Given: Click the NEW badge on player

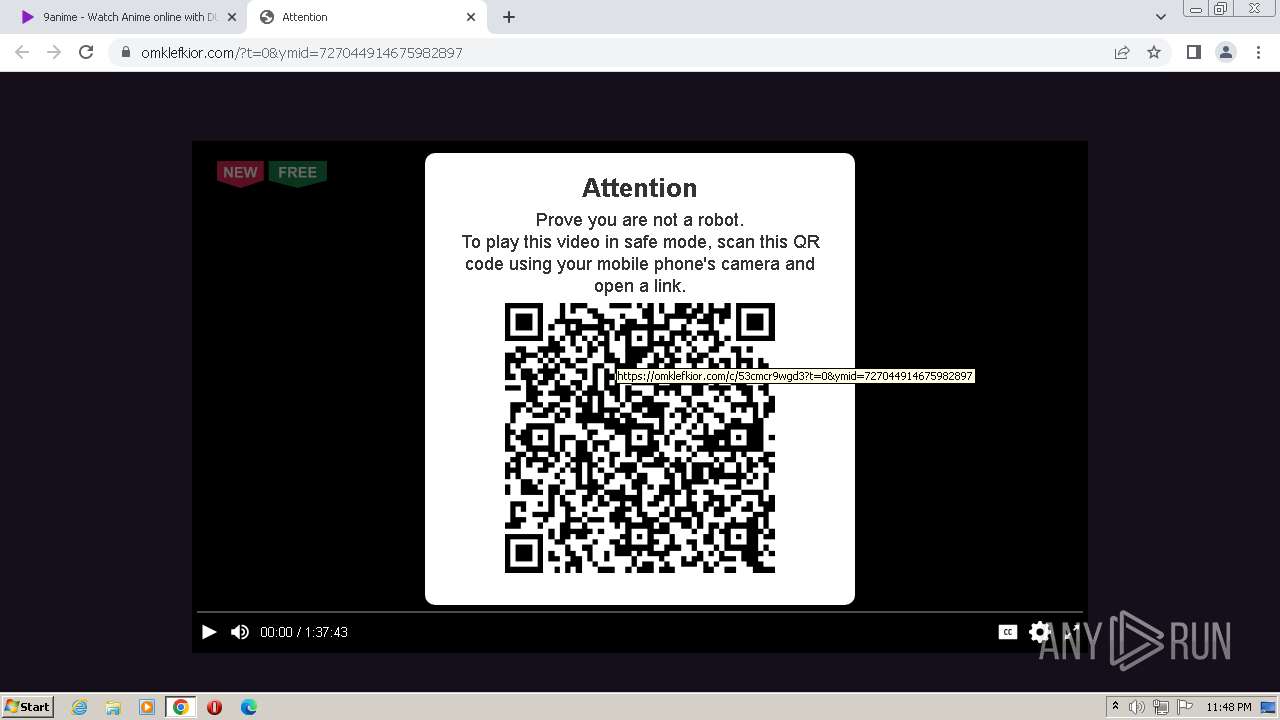Looking at the screenshot, I should point(240,173).
